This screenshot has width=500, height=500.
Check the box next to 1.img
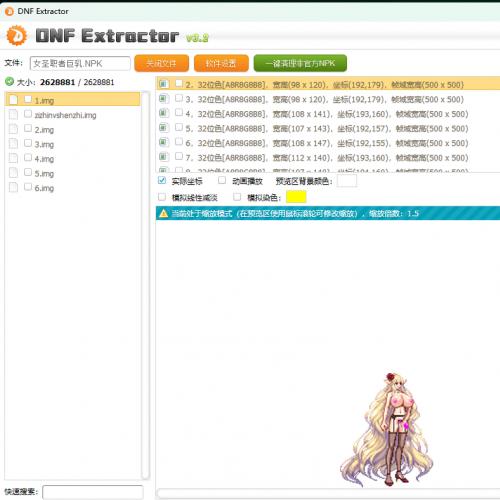pos(28,99)
